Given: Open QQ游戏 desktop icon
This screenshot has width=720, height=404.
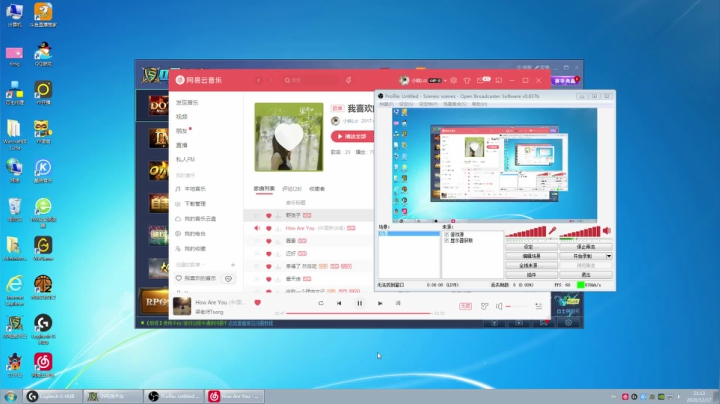Looking at the screenshot, I should pyautogui.click(x=43, y=54).
